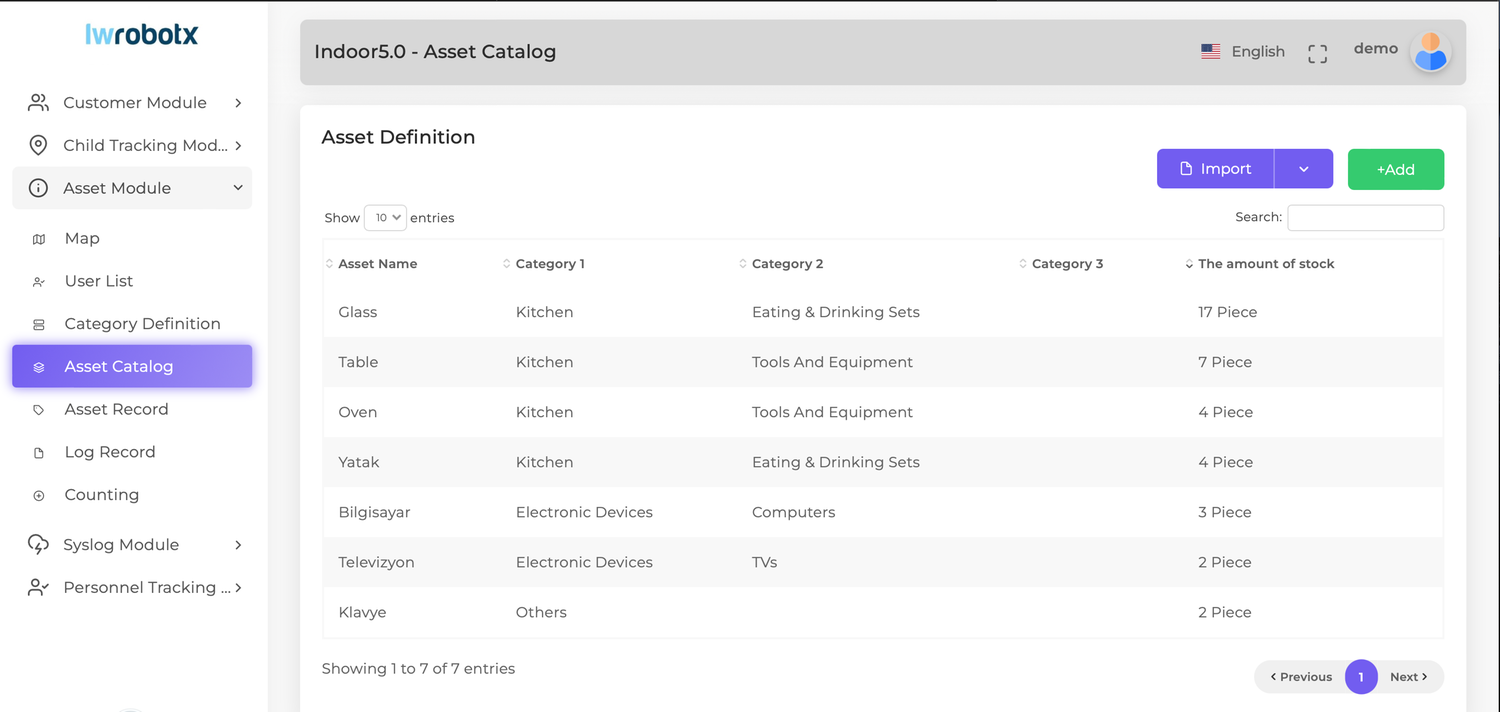Click the Computers category cell

(x=794, y=512)
